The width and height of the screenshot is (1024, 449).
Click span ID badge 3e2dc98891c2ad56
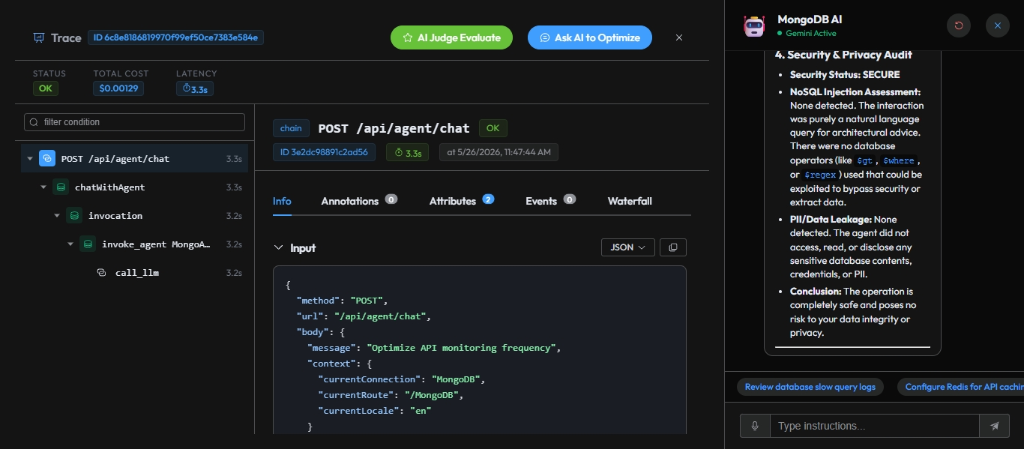tap(324, 153)
